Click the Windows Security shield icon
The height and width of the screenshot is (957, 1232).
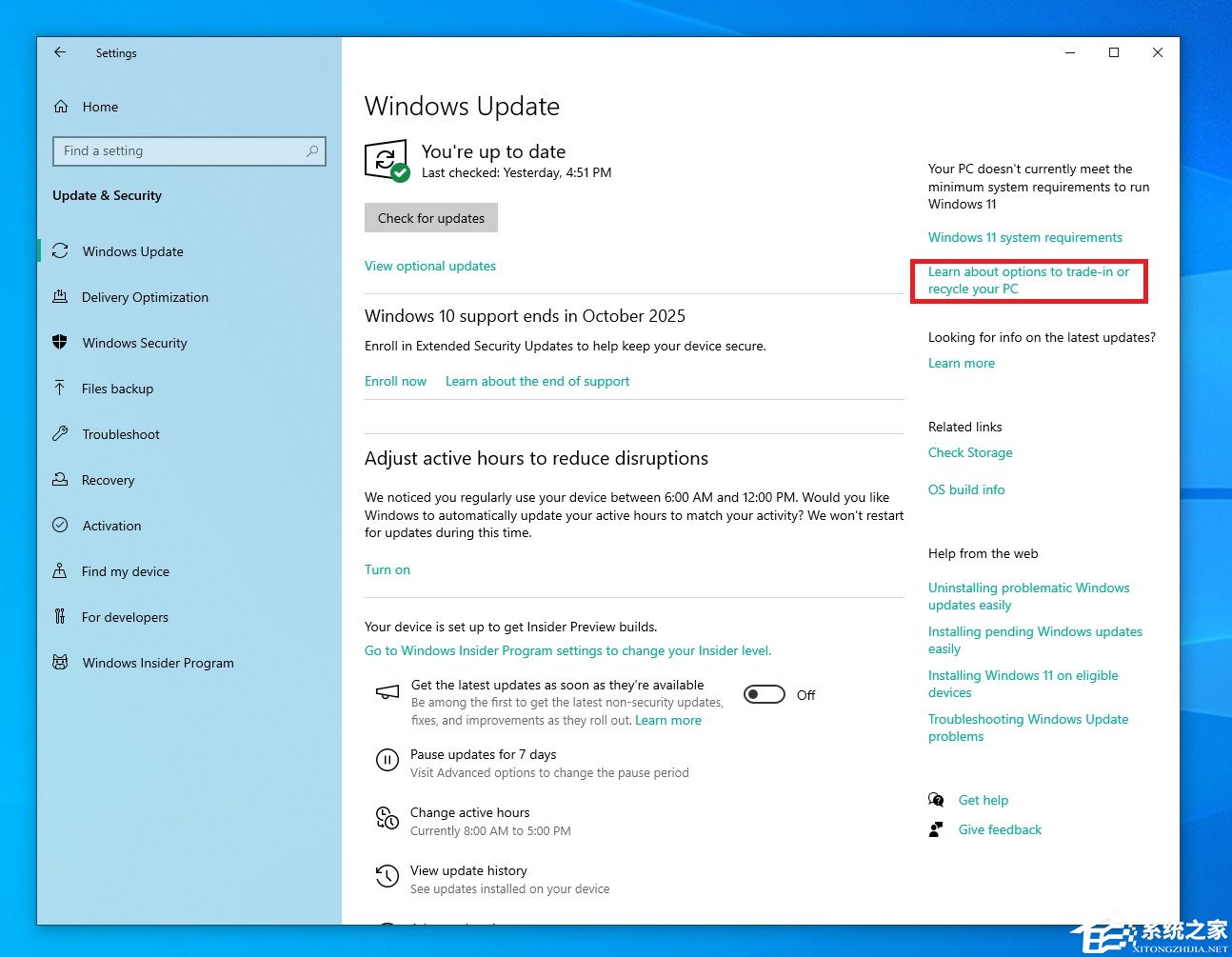[x=60, y=343]
